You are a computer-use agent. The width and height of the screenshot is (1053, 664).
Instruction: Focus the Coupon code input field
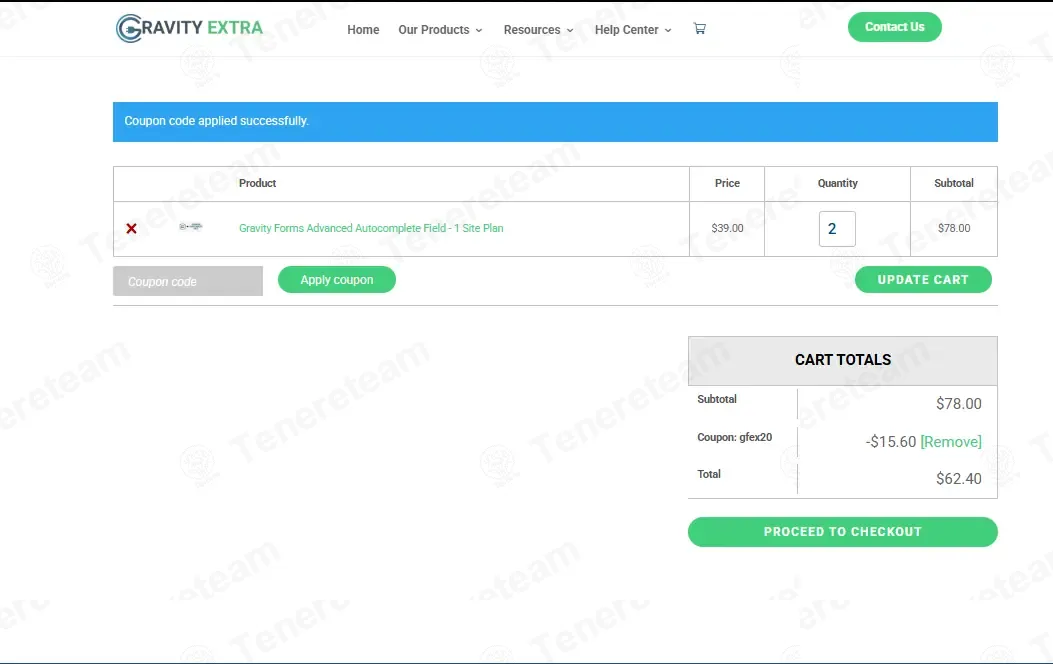coord(188,282)
